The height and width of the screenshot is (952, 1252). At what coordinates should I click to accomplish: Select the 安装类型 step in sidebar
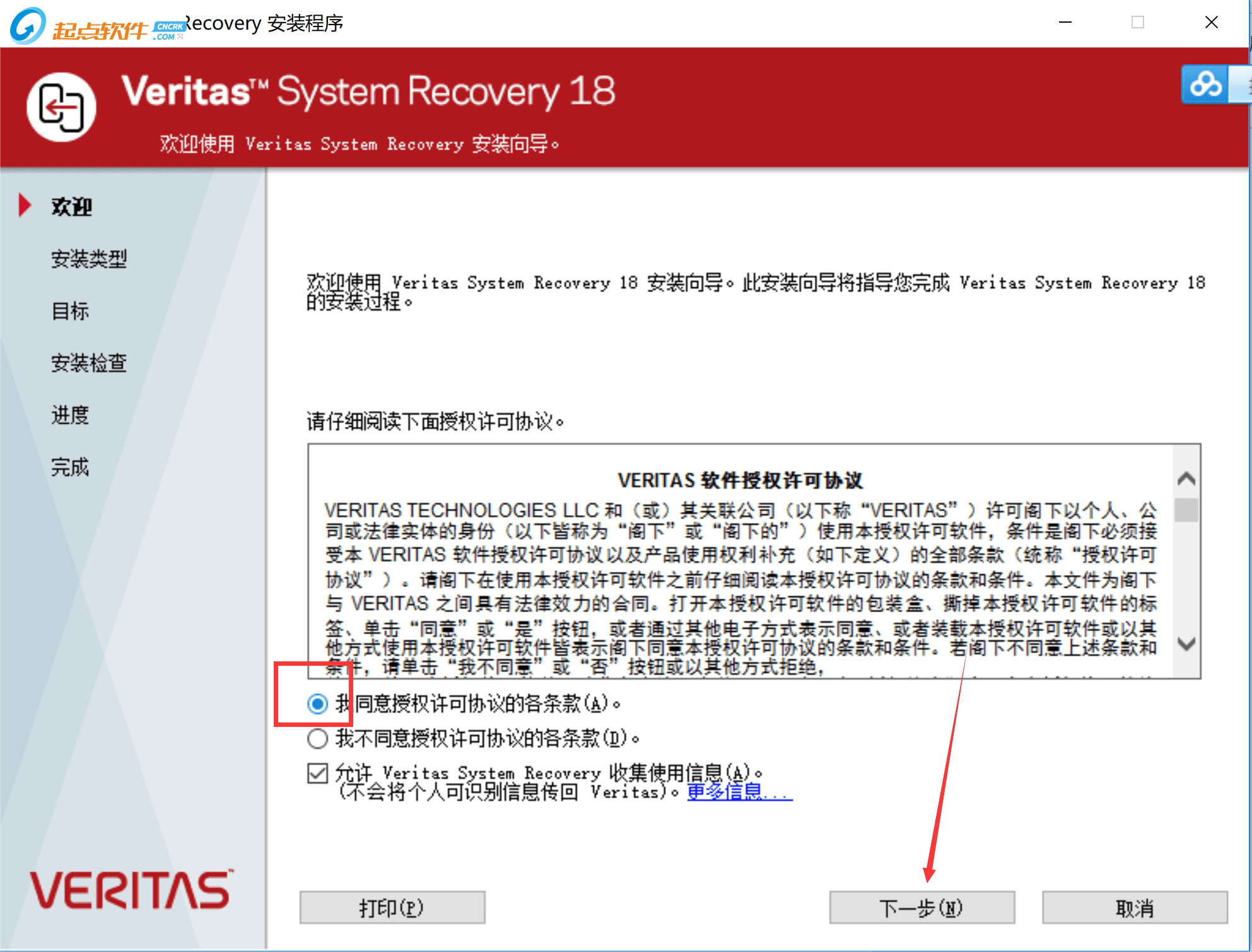coord(89,258)
